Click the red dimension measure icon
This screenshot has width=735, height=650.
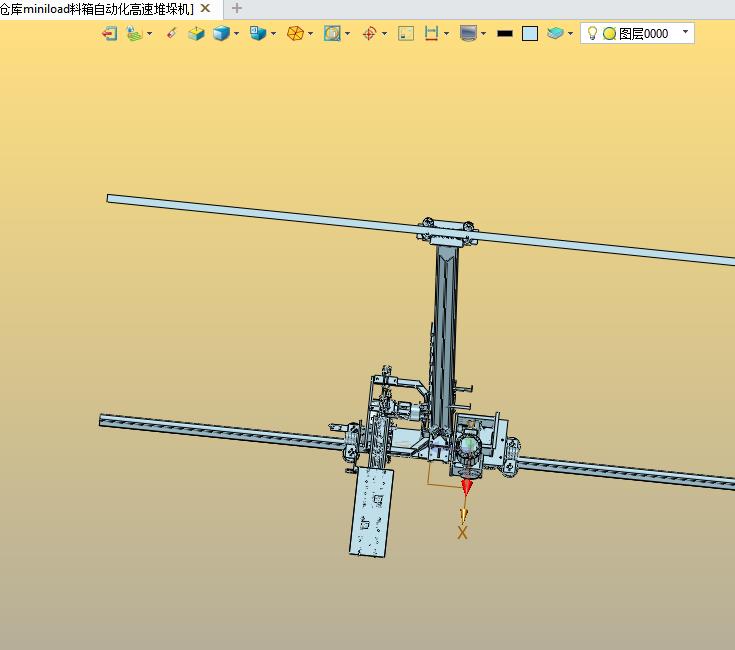point(431,34)
